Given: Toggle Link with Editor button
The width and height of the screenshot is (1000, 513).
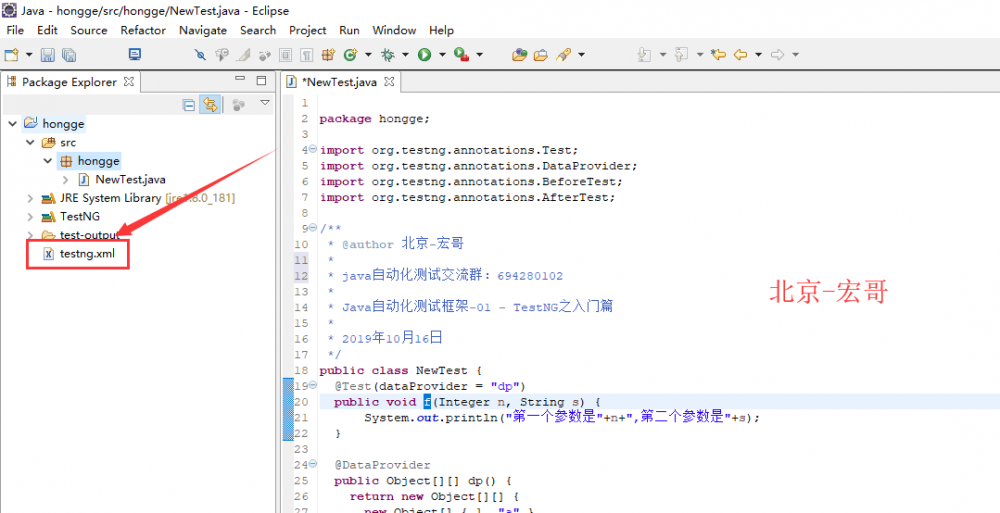Looking at the screenshot, I should point(210,104).
